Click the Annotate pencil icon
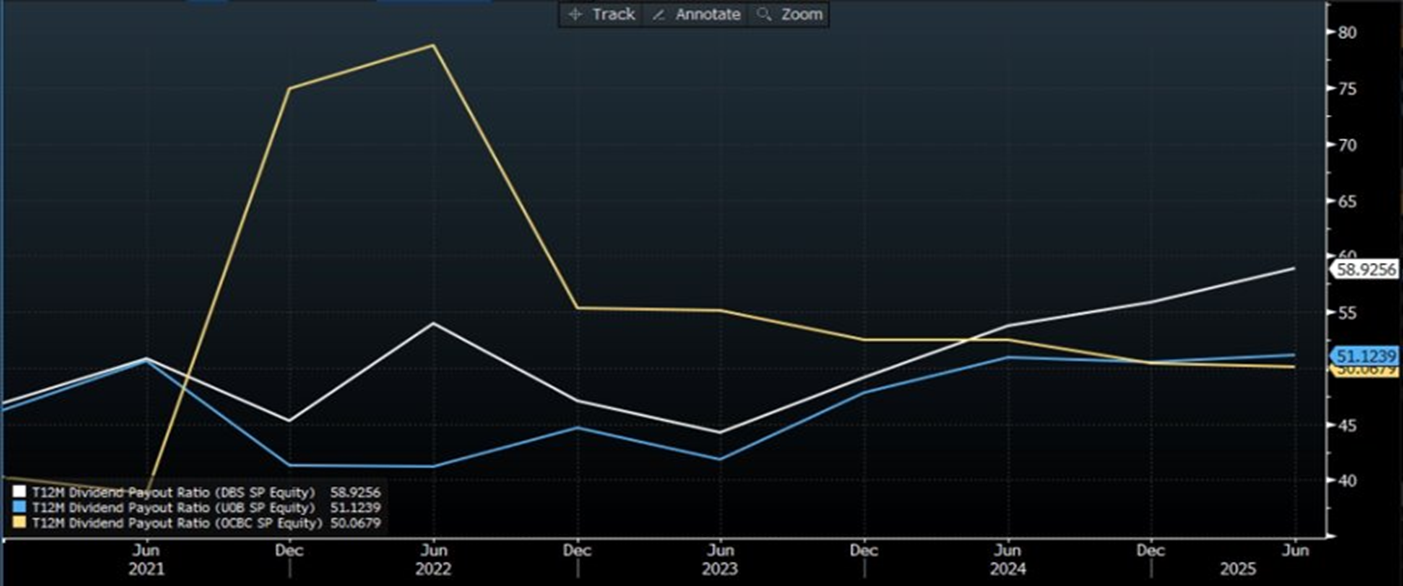Viewport: 1403px width, 586px height. 658,14
